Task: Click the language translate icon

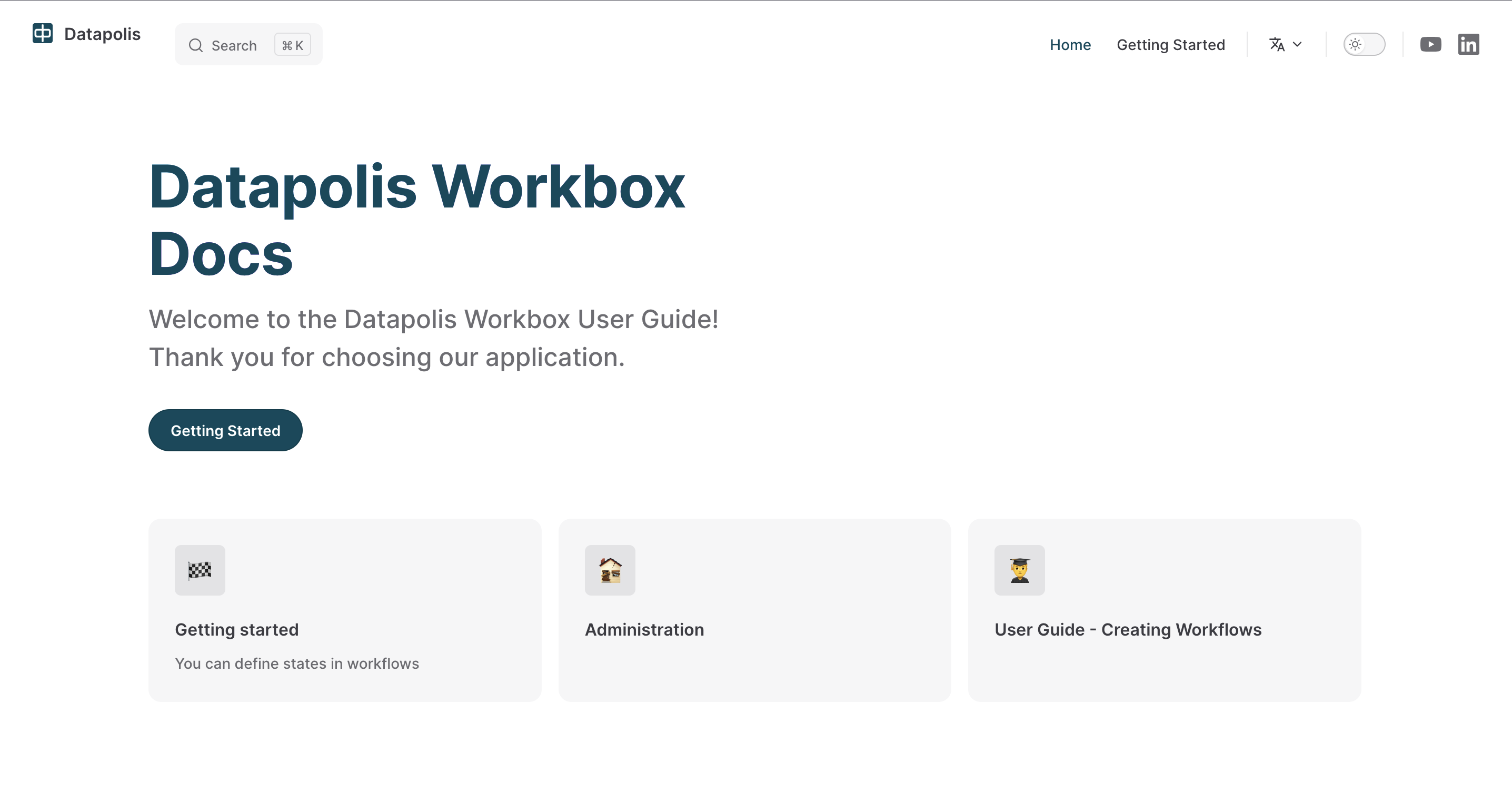Action: coord(1277,45)
